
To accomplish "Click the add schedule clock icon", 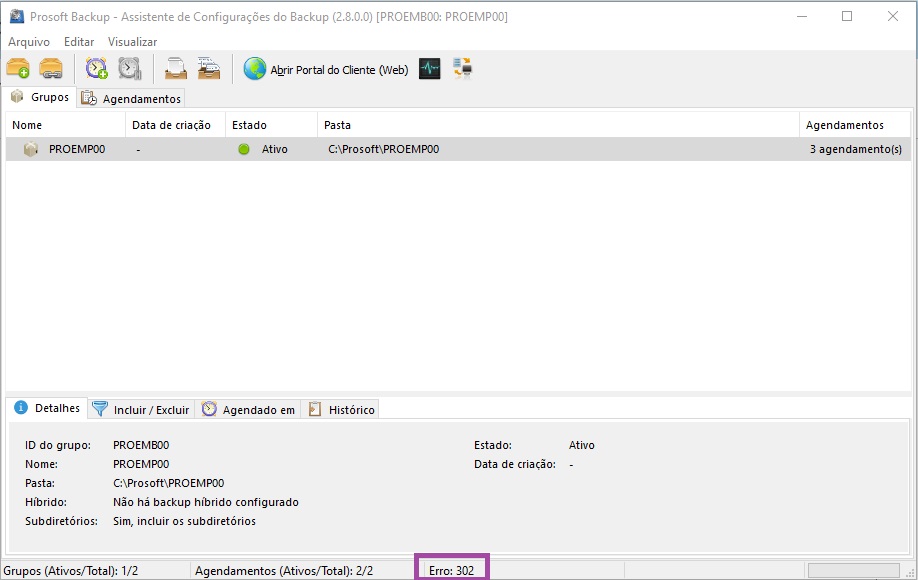I will point(97,68).
